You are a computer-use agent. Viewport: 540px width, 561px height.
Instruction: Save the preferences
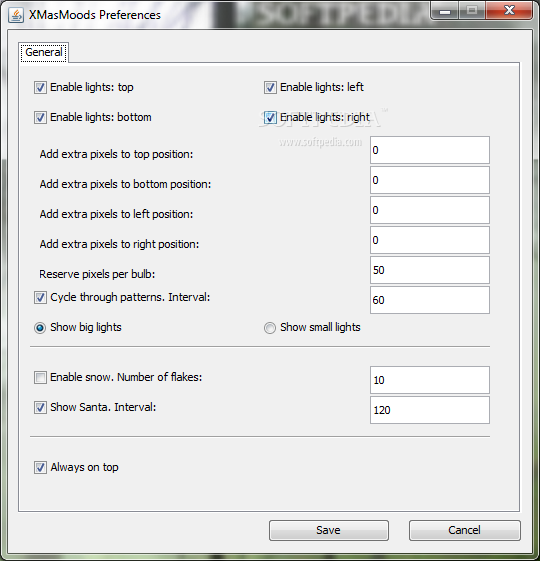pos(329,530)
